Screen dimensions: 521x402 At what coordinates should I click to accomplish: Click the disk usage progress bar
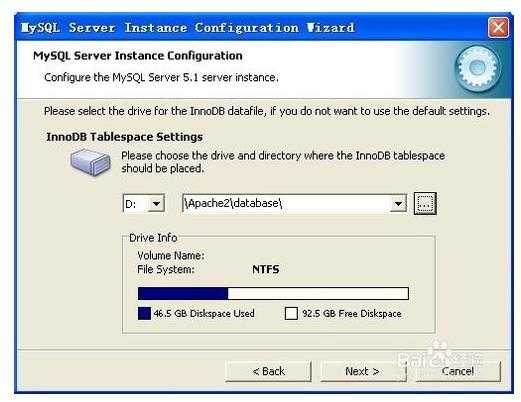click(273, 294)
